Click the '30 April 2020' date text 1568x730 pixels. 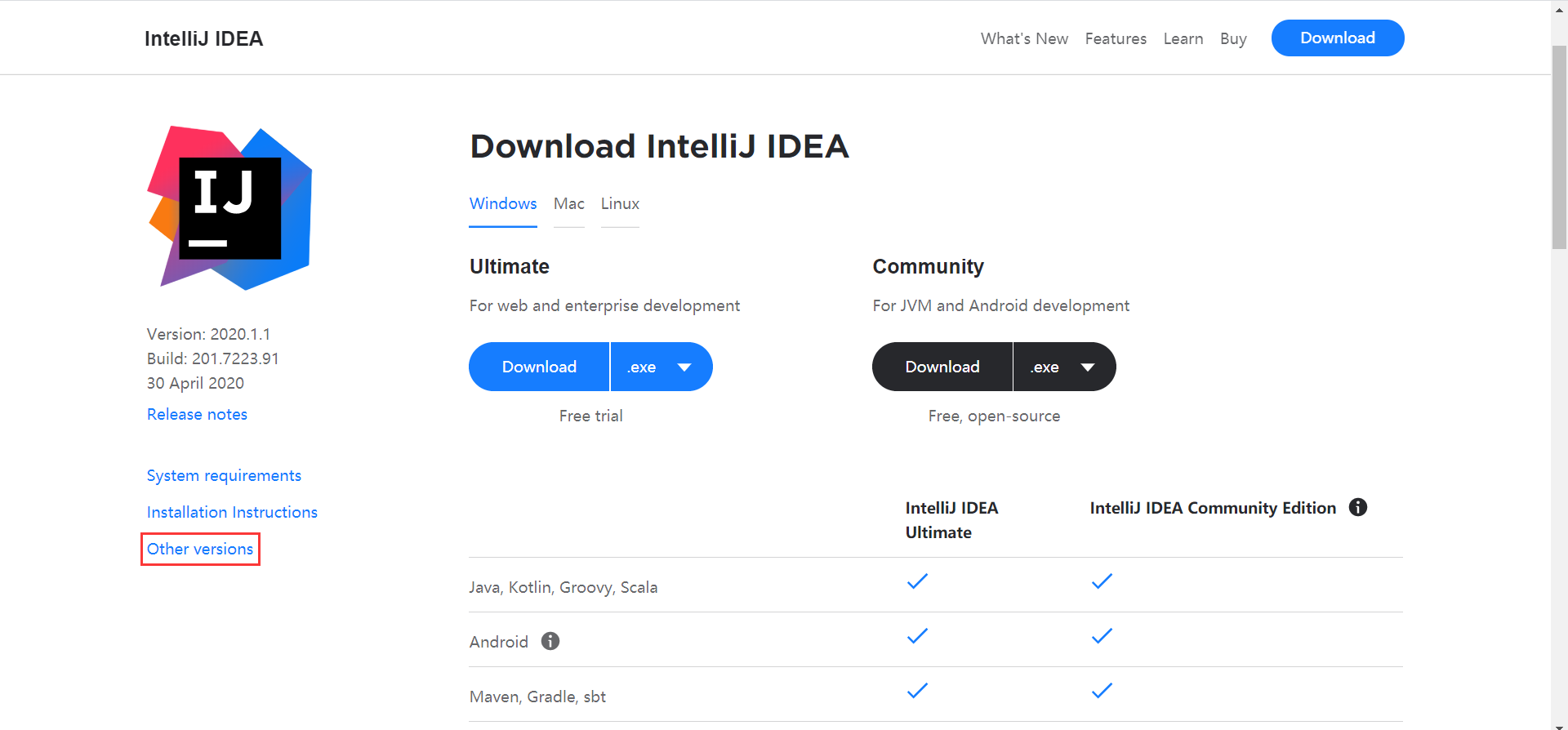(x=195, y=383)
